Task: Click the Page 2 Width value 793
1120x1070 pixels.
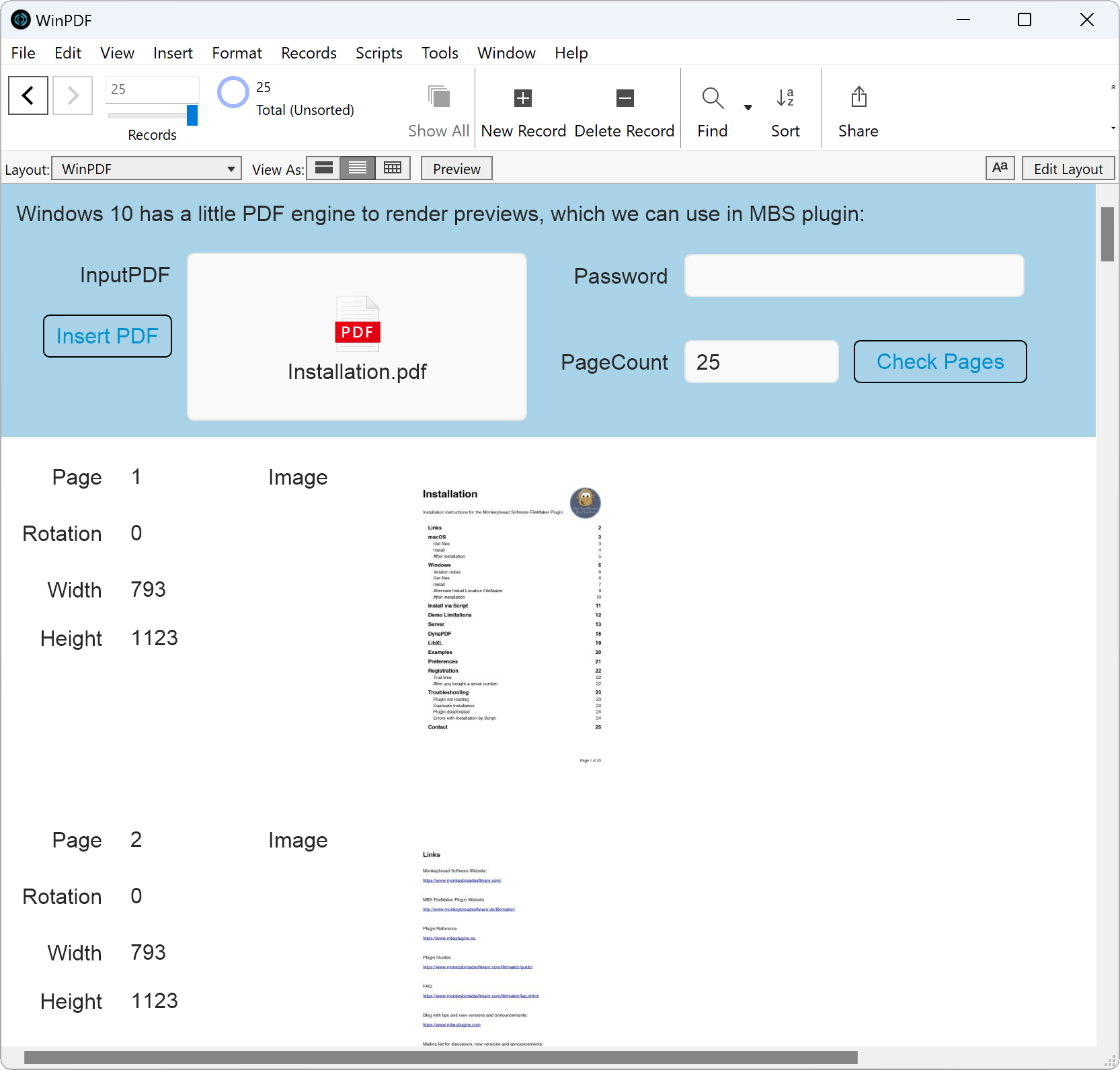Action: 149,952
